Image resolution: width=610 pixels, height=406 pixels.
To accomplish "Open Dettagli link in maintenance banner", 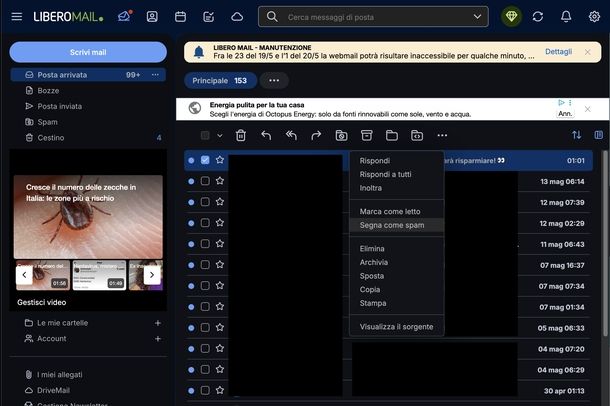I will pos(558,52).
